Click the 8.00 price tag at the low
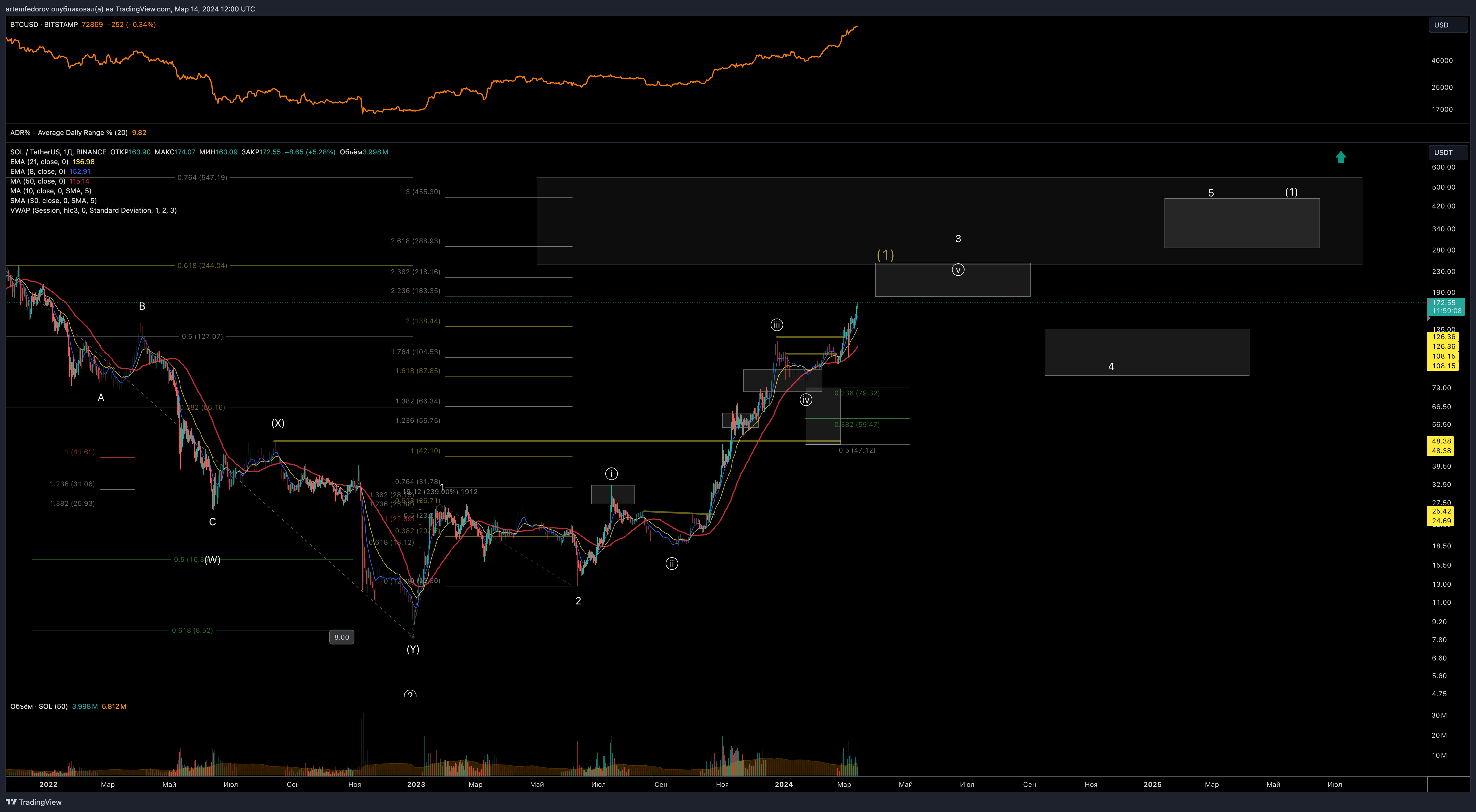Viewport: 1476px width, 812px height. click(342, 637)
